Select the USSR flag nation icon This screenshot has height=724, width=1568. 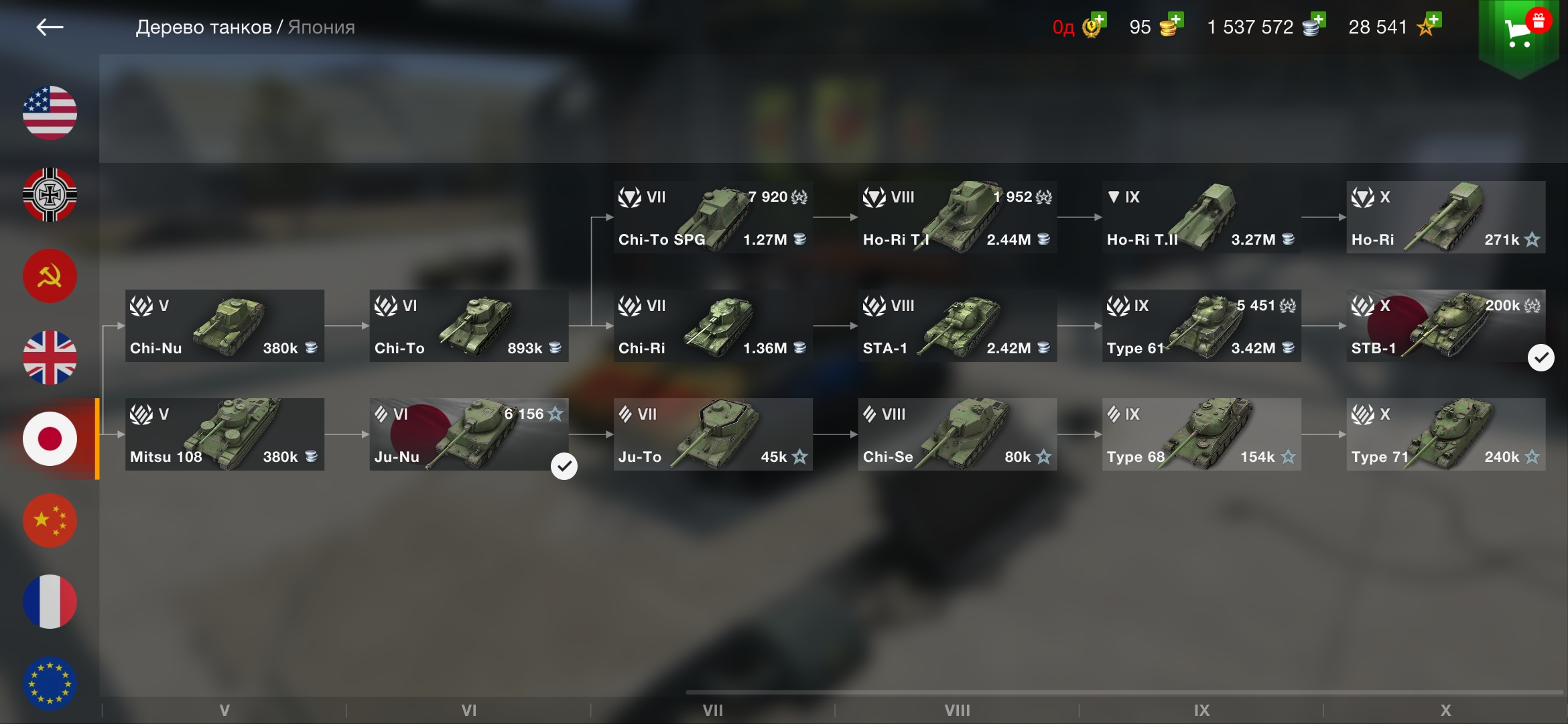[50, 276]
